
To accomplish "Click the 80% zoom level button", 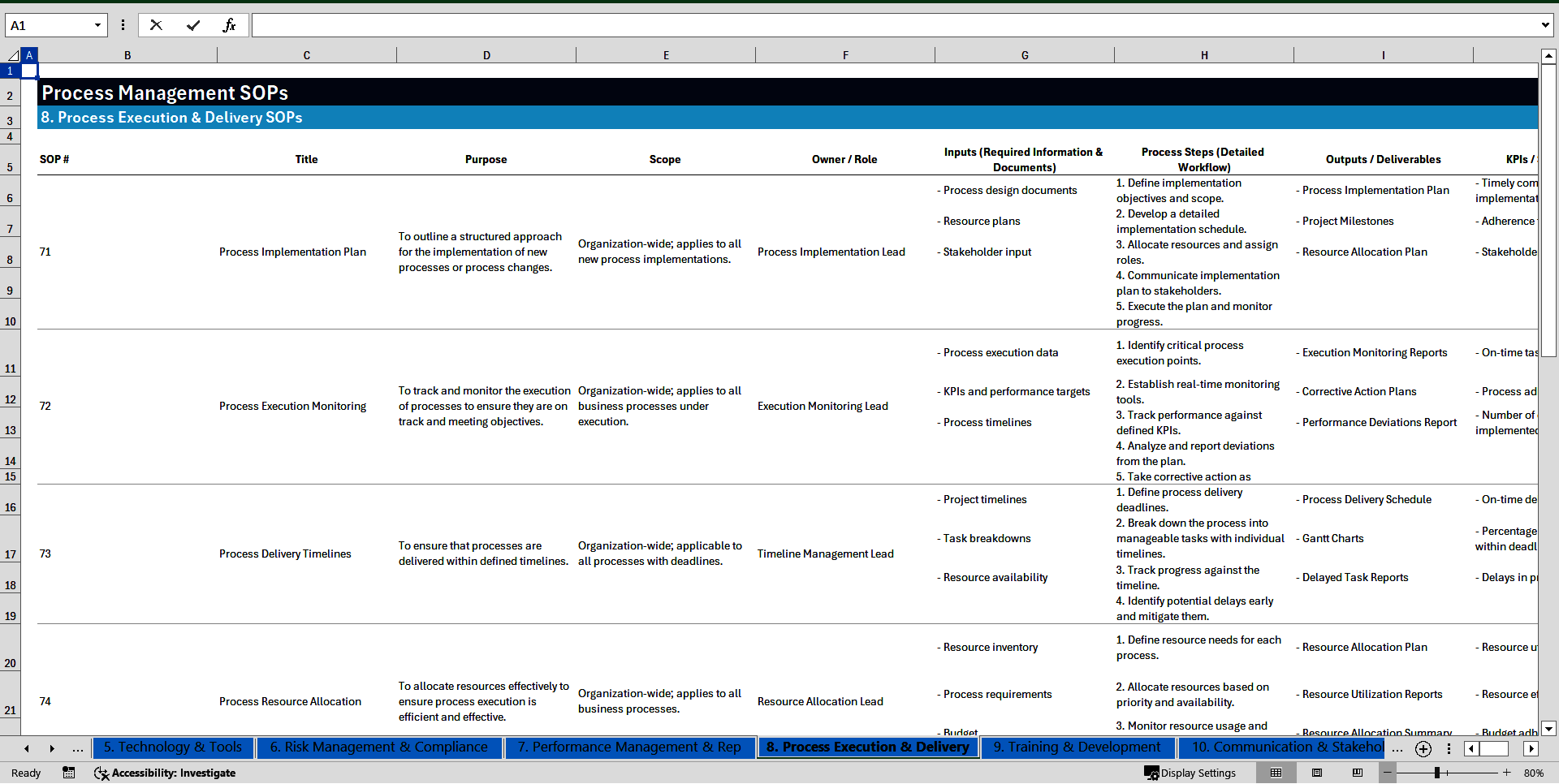I will click(x=1533, y=773).
